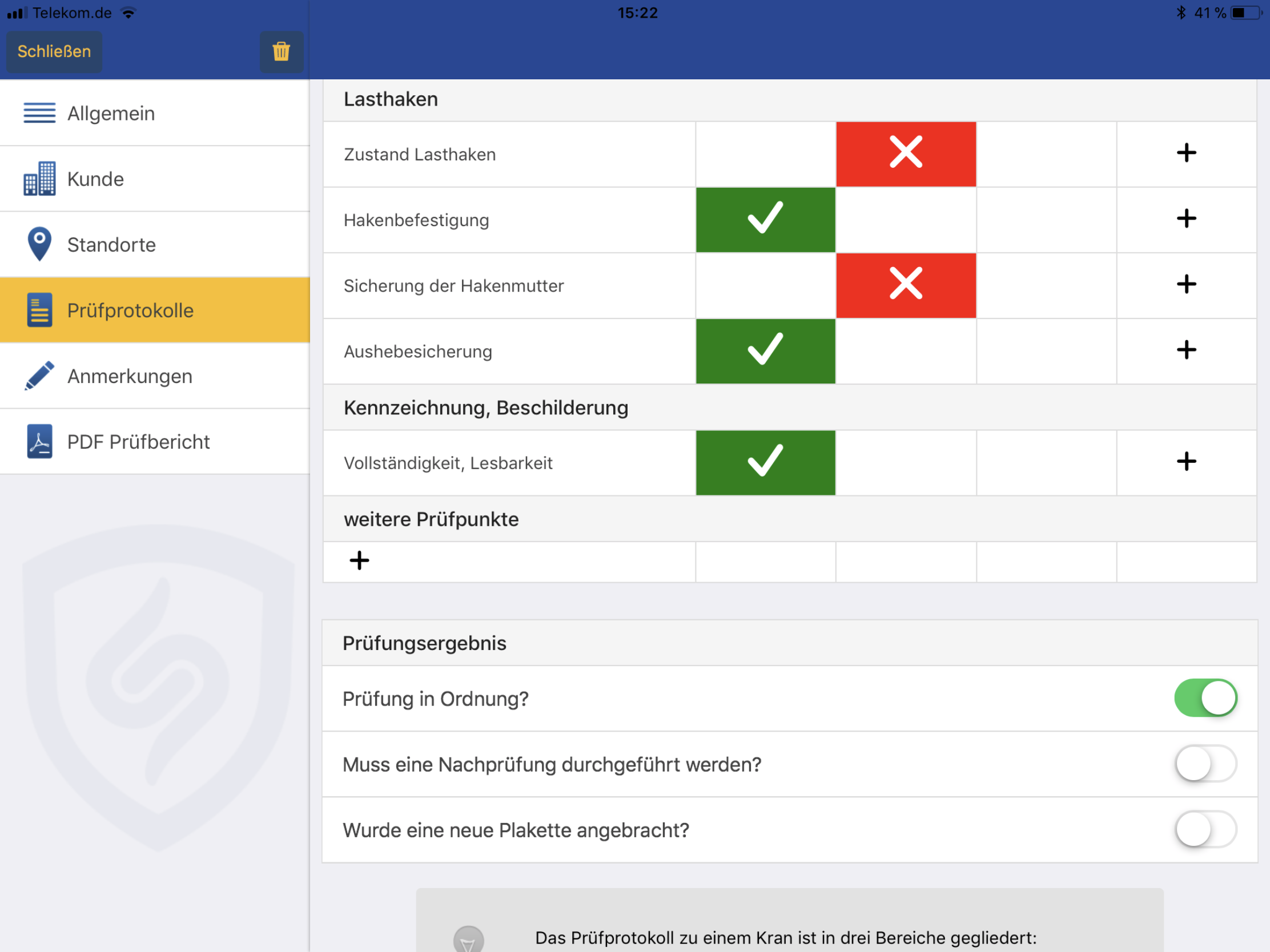
Task: Switch off Prüfung in Ordnung toggle
Action: click(1205, 699)
